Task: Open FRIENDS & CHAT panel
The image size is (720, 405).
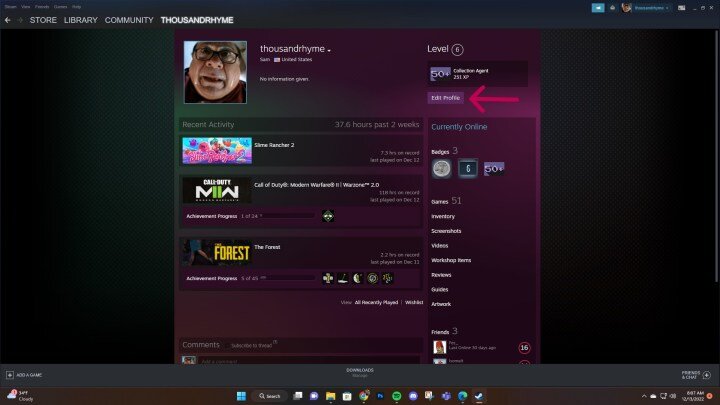Action: coord(696,375)
